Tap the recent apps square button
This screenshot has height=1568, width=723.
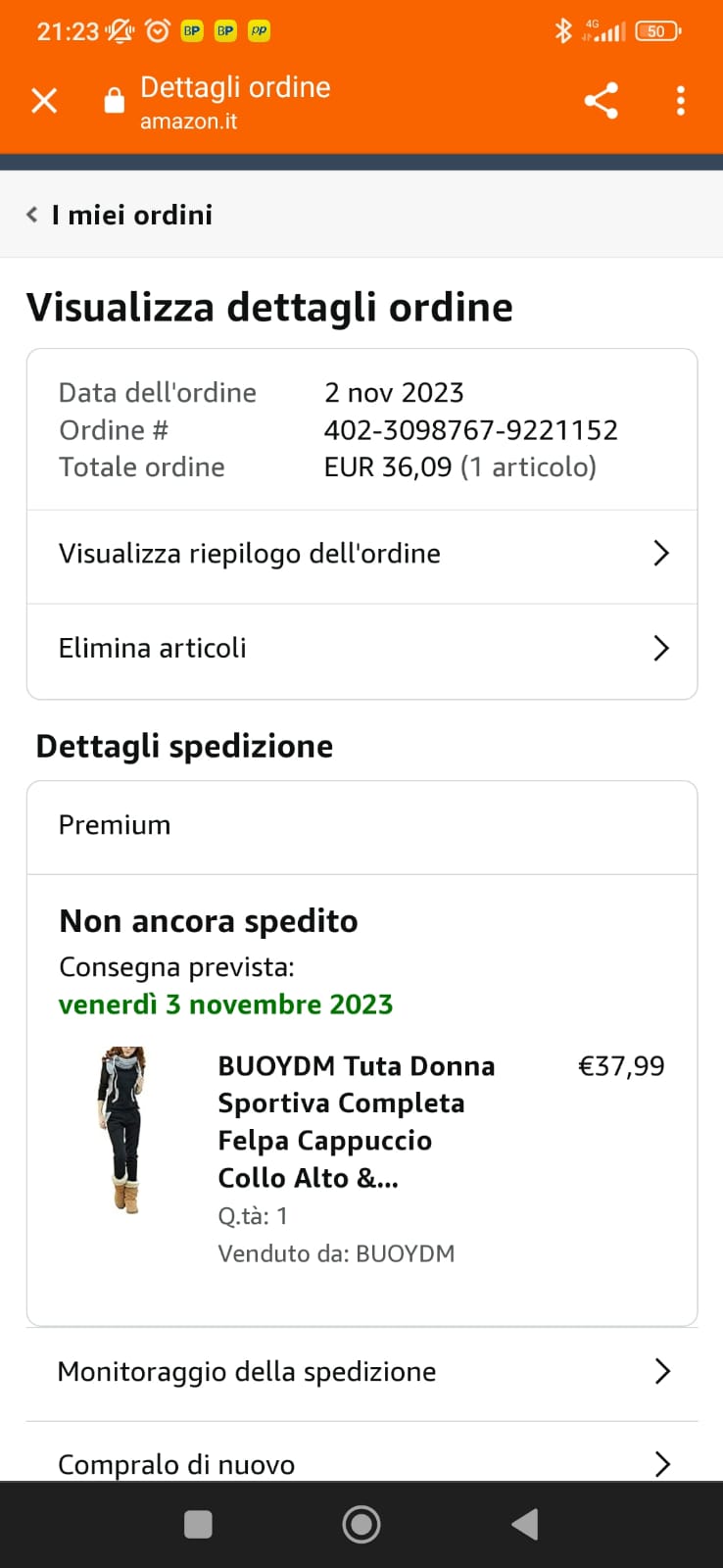[198, 1524]
